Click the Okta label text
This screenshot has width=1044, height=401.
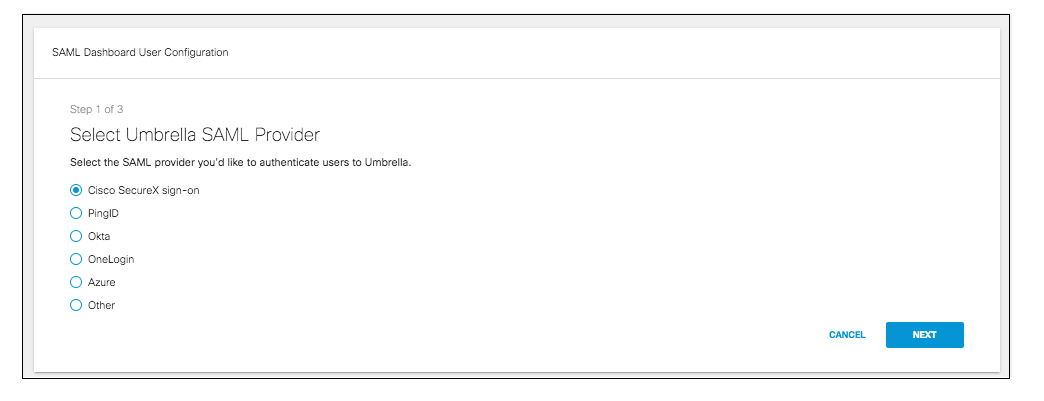coord(99,236)
